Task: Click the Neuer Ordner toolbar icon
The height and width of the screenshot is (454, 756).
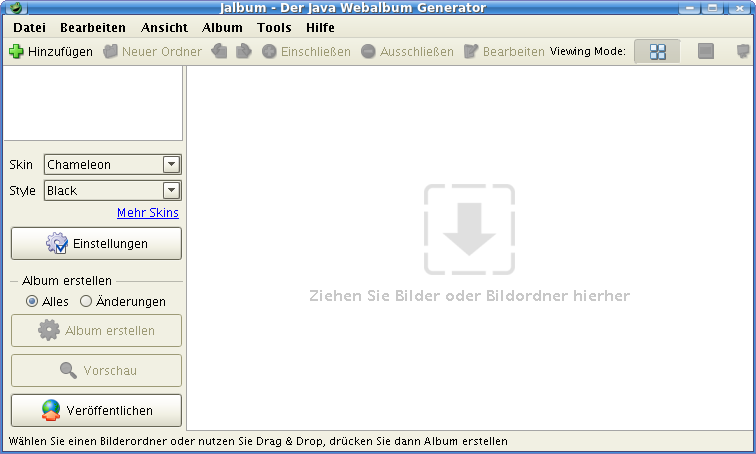Action: pos(110,51)
